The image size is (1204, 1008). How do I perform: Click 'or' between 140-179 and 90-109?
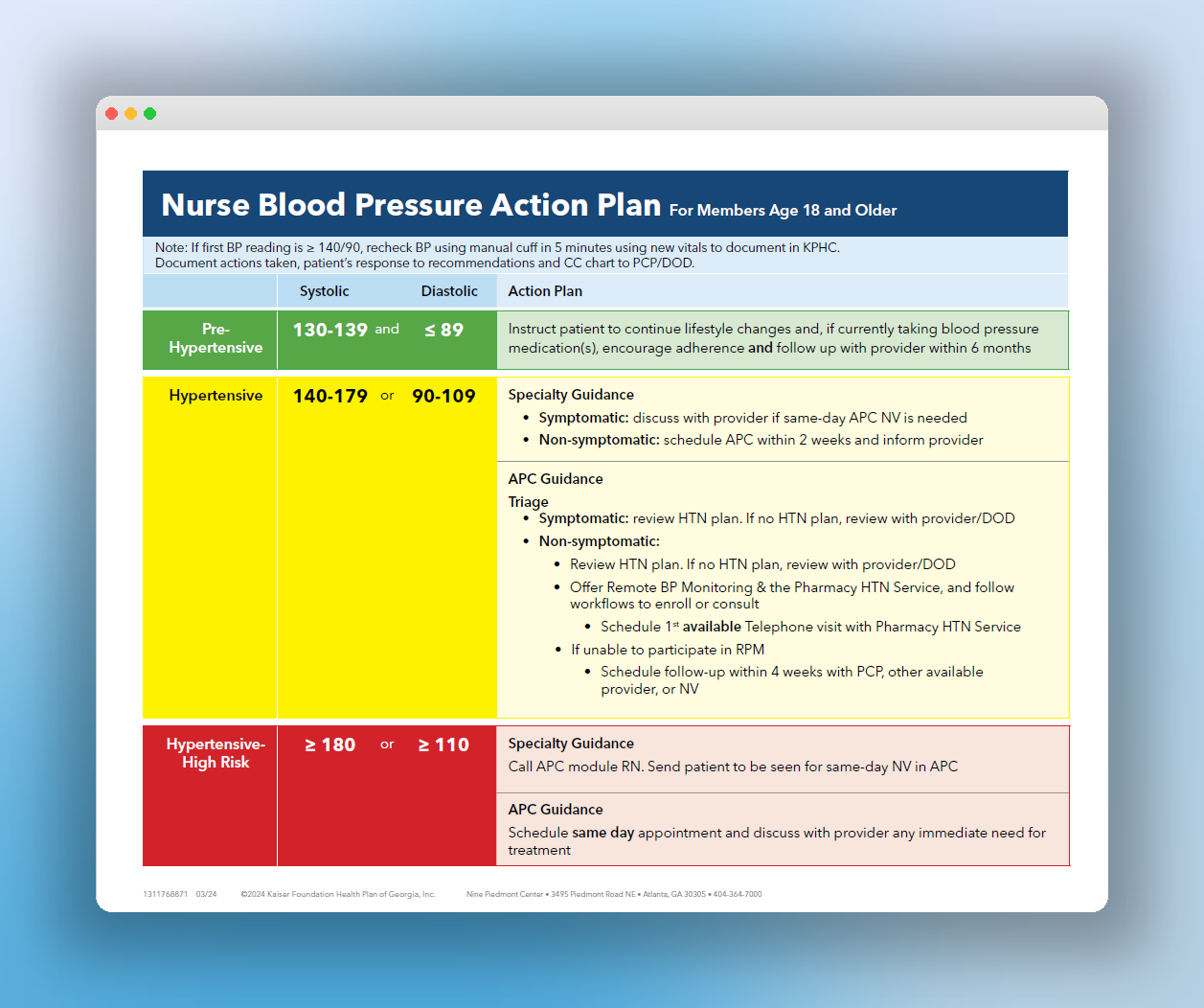[387, 395]
